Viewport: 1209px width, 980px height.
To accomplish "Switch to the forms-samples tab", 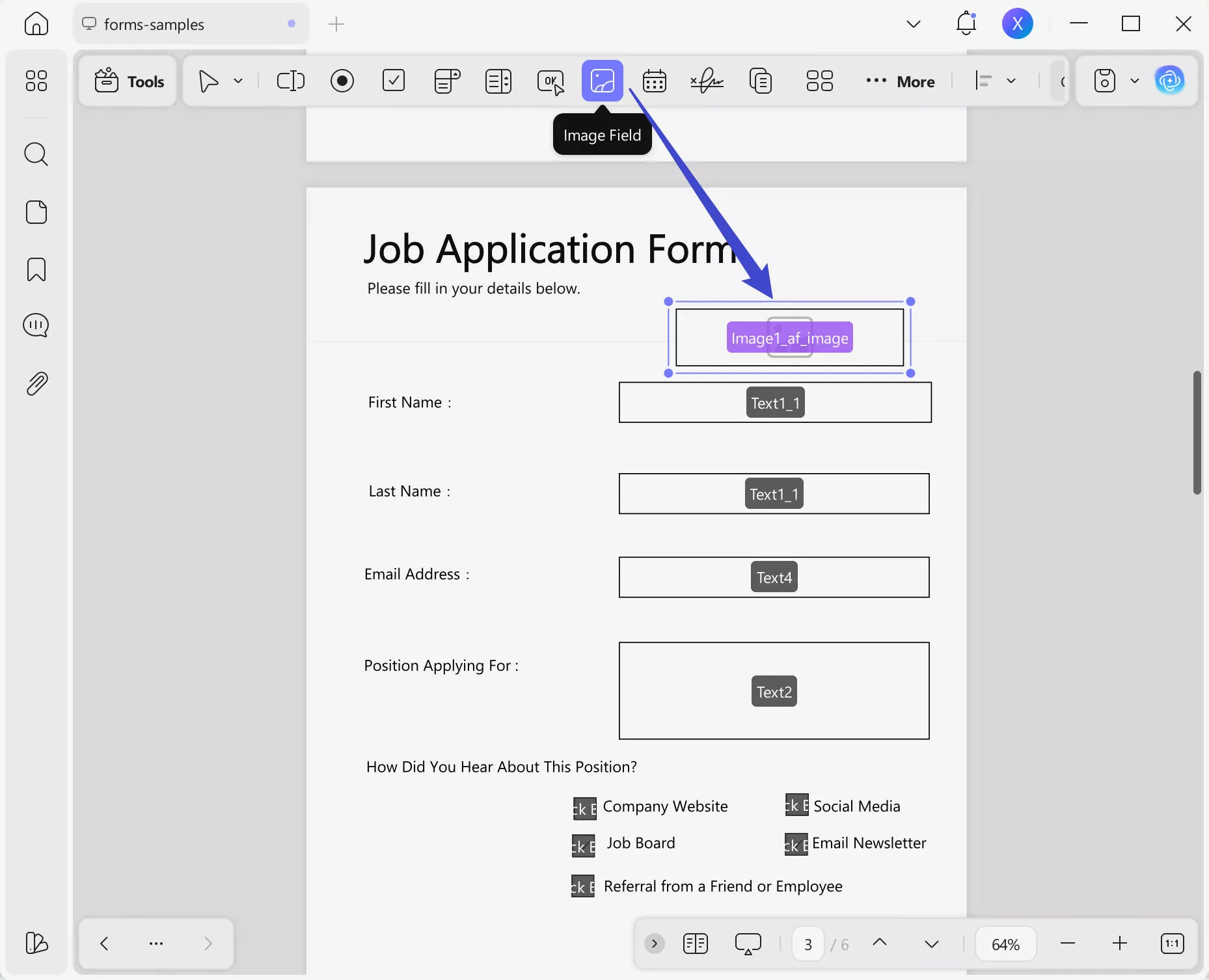I will pos(154,24).
